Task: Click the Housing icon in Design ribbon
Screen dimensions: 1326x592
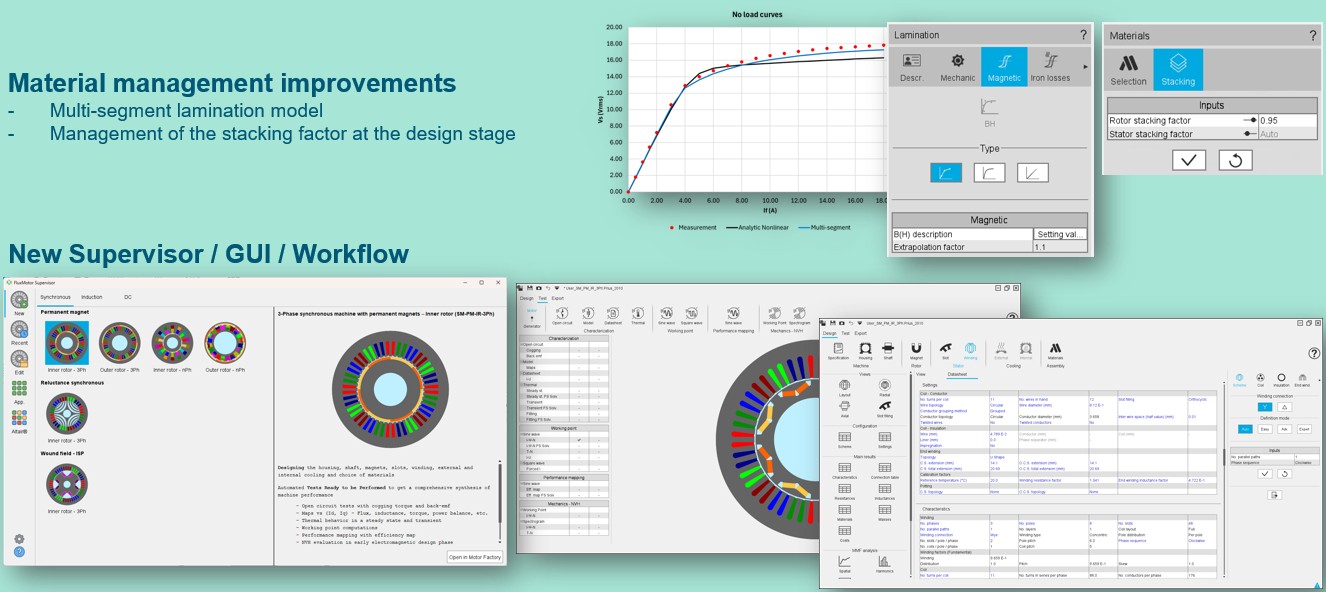Action: click(x=865, y=352)
